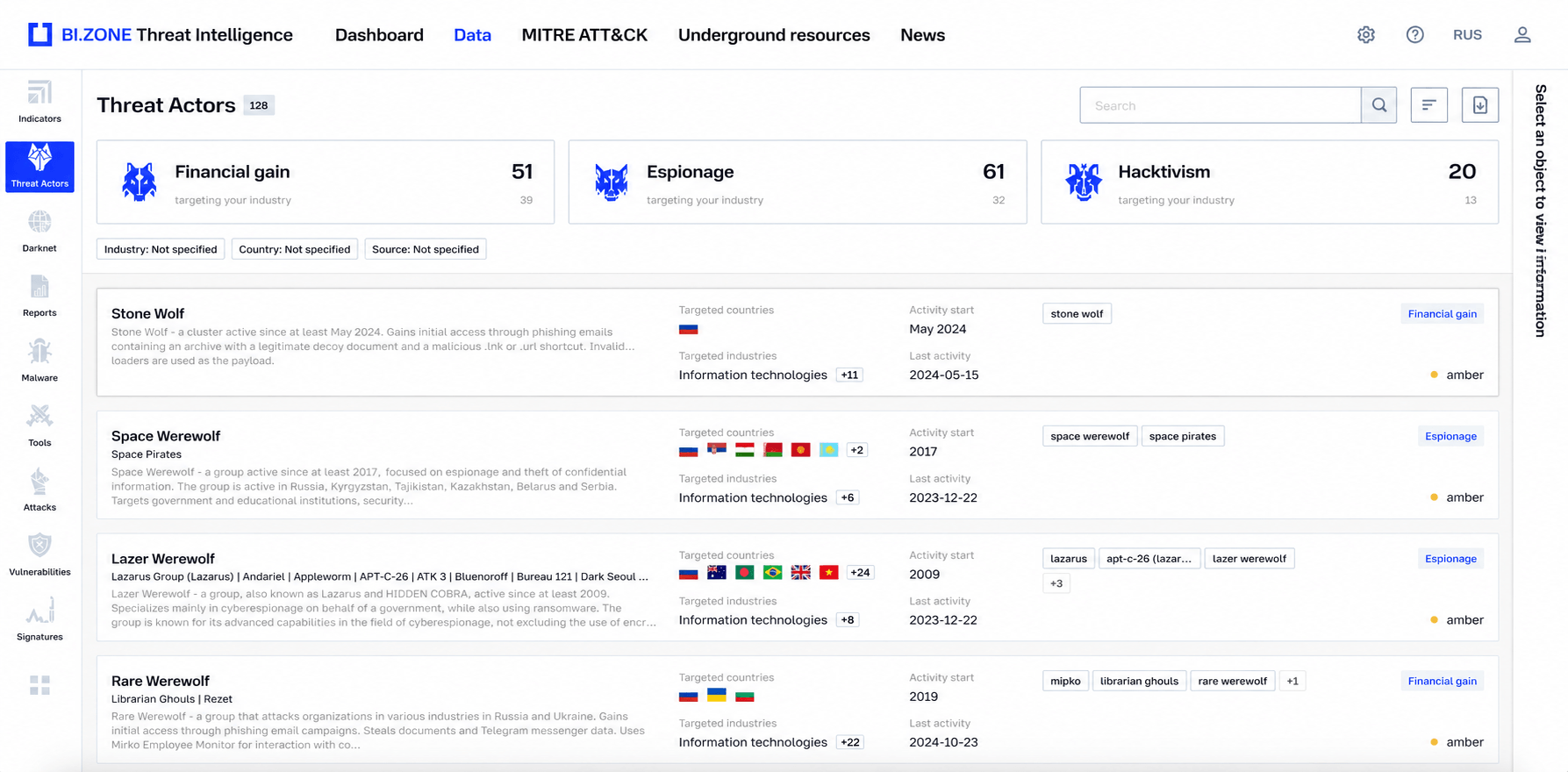The width and height of the screenshot is (1568, 772).
Task: Open the Indicators sidebar section
Action: pyautogui.click(x=39, y=102)
